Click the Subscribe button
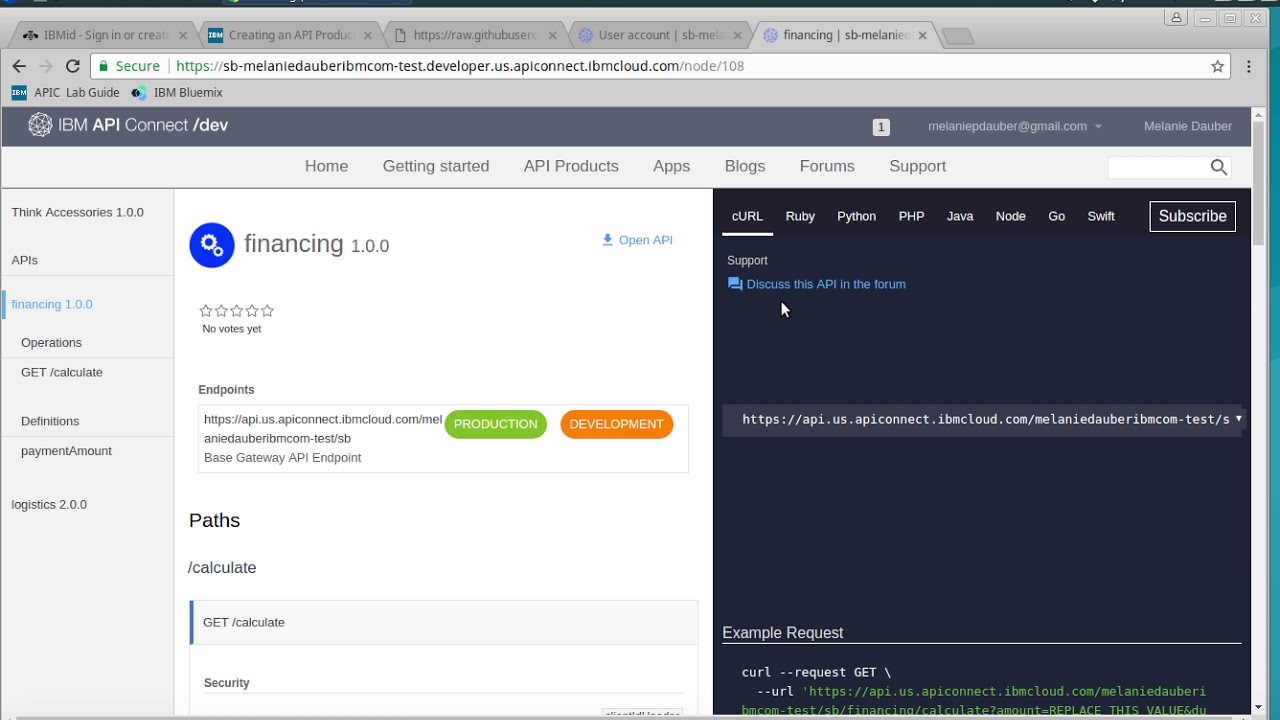Screen dimensions: 1280x720 coord(1192,216)
